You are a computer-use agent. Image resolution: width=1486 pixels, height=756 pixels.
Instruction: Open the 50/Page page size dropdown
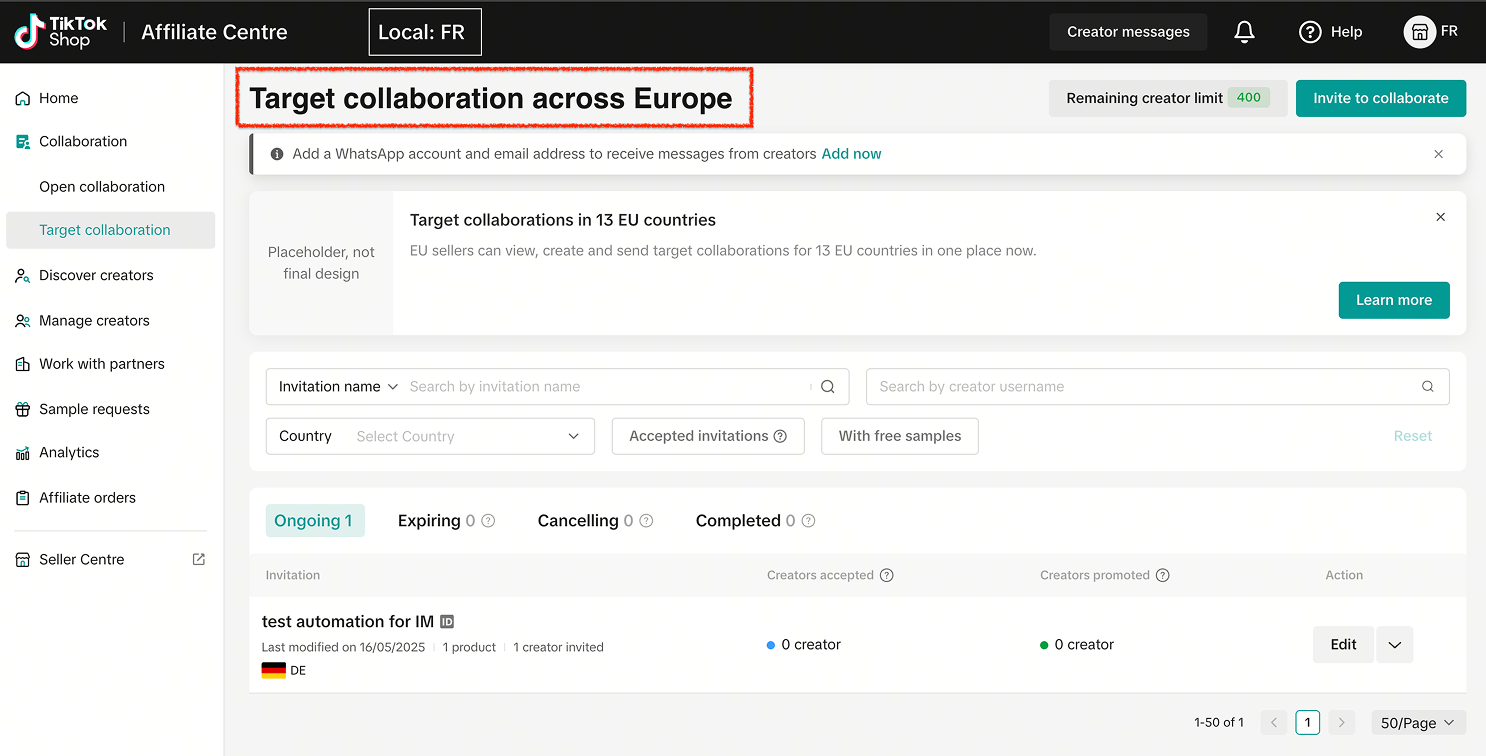tap(1418, 723)
